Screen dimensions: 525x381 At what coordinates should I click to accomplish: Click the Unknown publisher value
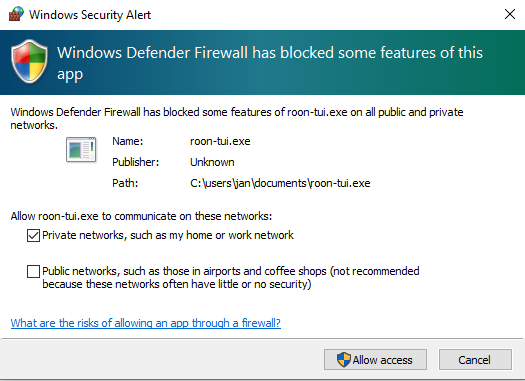[212, 162]
